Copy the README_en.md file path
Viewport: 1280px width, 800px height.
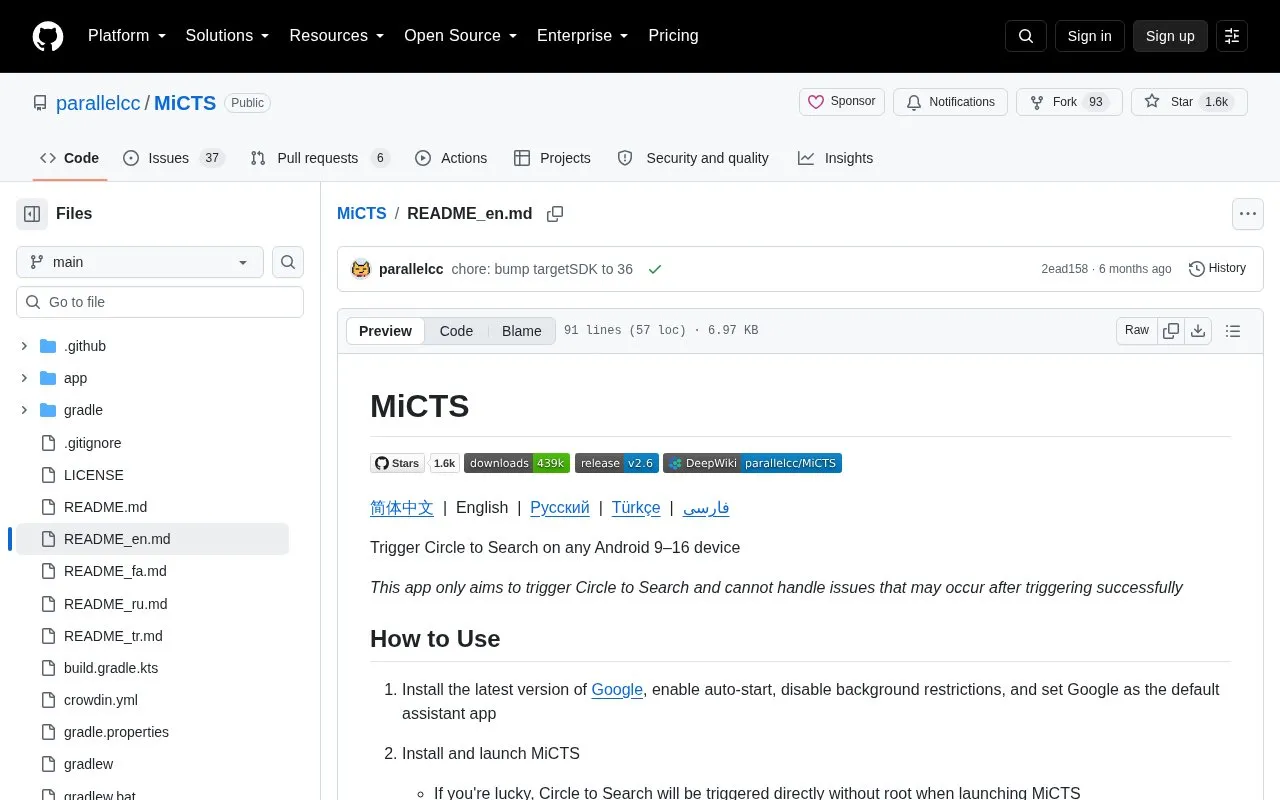click(555, 214)
